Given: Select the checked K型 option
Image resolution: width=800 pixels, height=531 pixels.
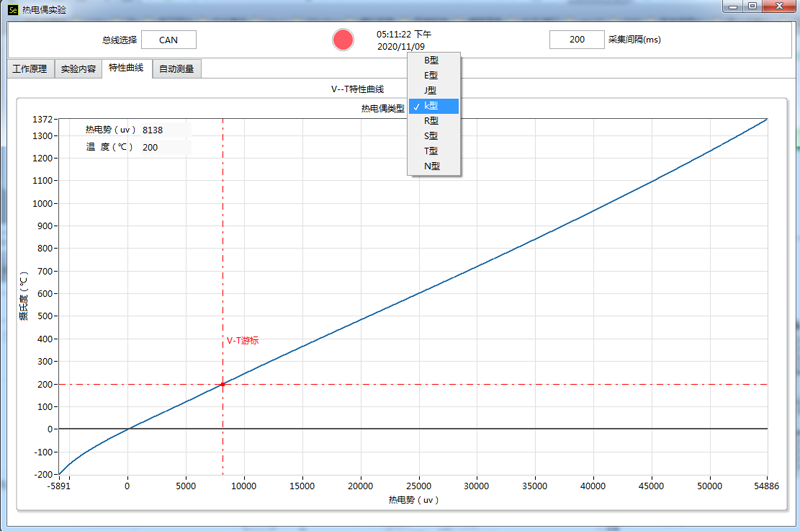Looking at the screenshot, I should click(x=432, y=106).
